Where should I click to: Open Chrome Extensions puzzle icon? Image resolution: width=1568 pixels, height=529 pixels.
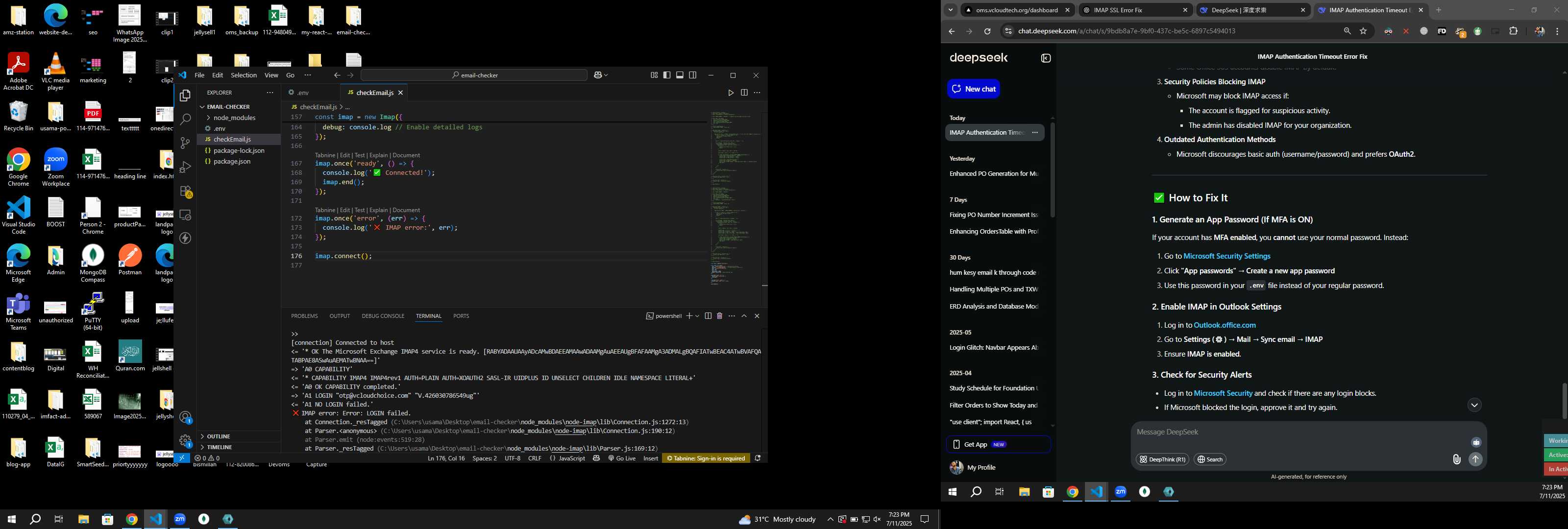1513,31
